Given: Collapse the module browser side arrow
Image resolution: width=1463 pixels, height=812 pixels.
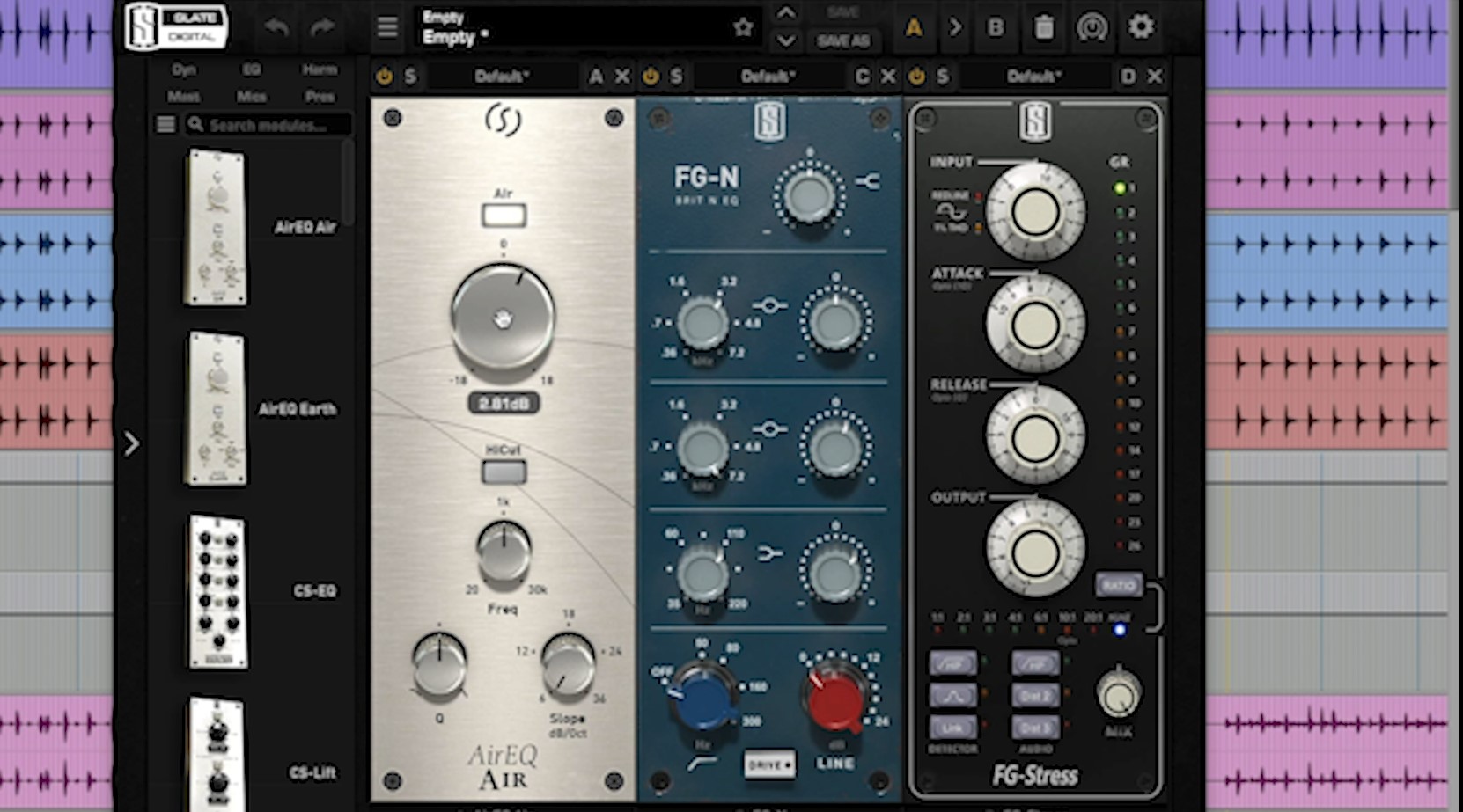Looking at the screenshot, I should coord(131,443).
